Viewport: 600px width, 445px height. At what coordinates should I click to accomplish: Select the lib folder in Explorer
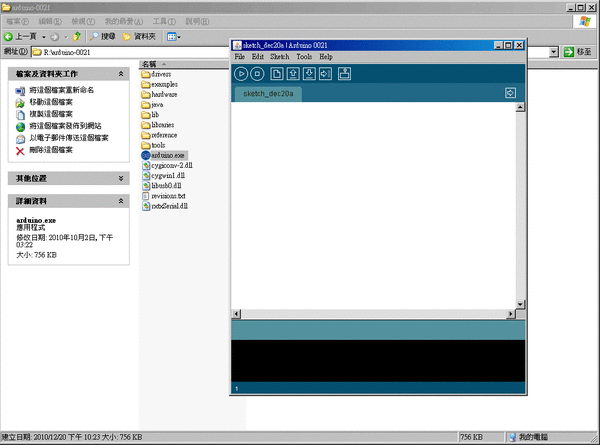[150, 115]
